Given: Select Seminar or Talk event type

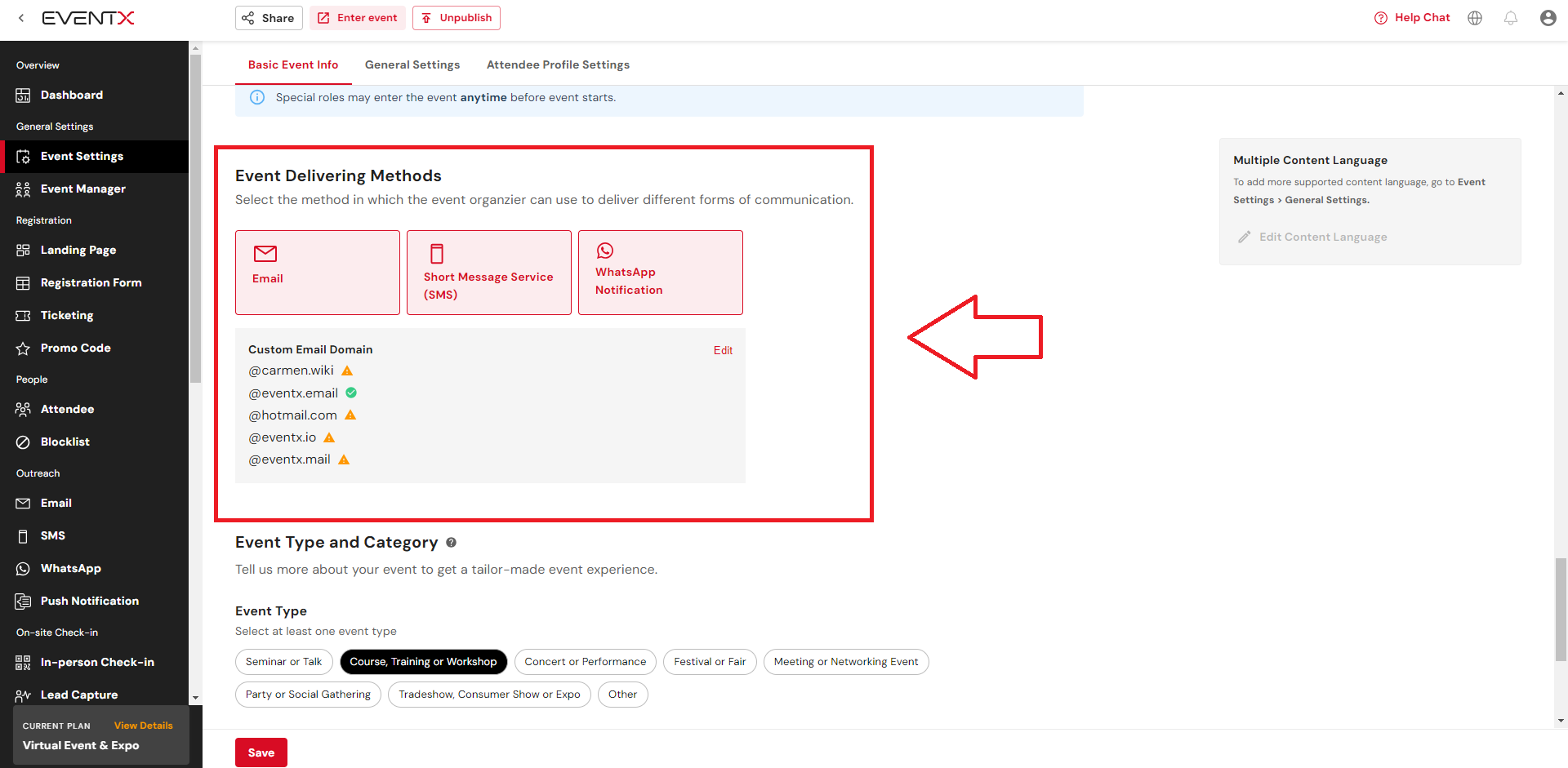Looking at the screenshot, I should click(283, 662).
